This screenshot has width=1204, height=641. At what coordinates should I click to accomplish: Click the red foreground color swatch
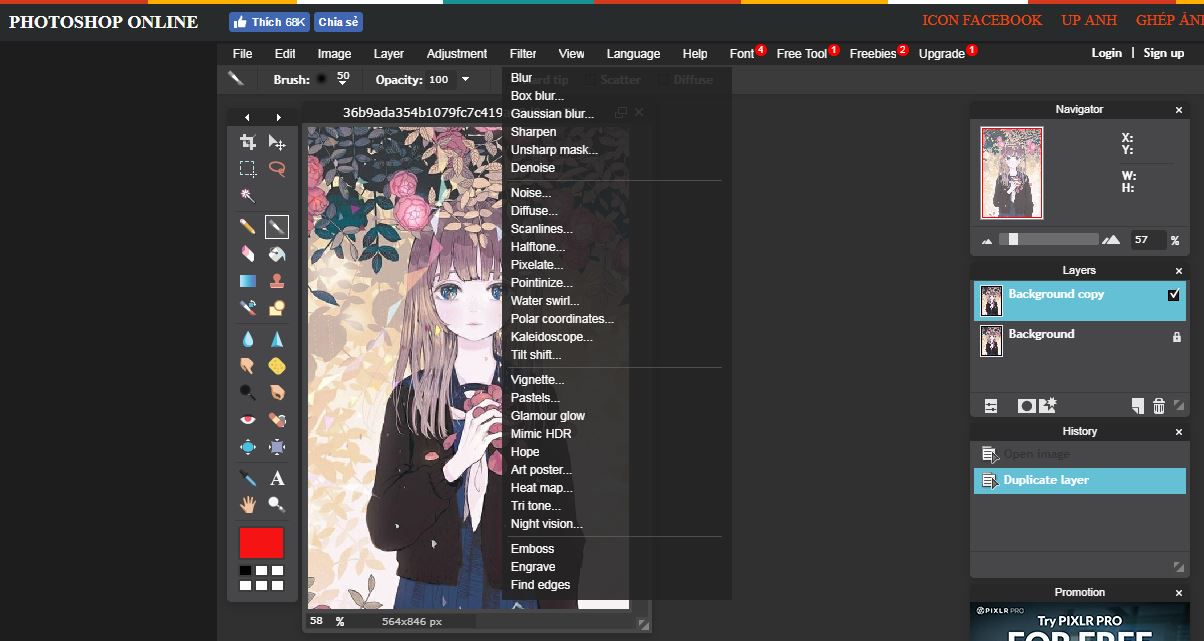[x=261, y=543]
